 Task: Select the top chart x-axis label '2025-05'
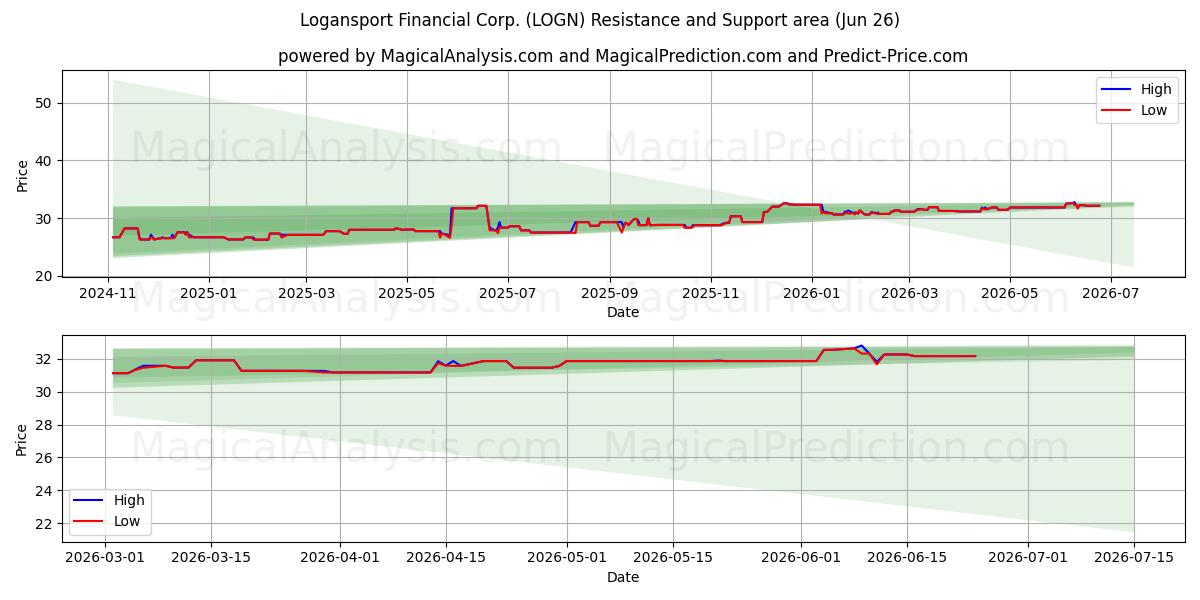pos(406,296)
